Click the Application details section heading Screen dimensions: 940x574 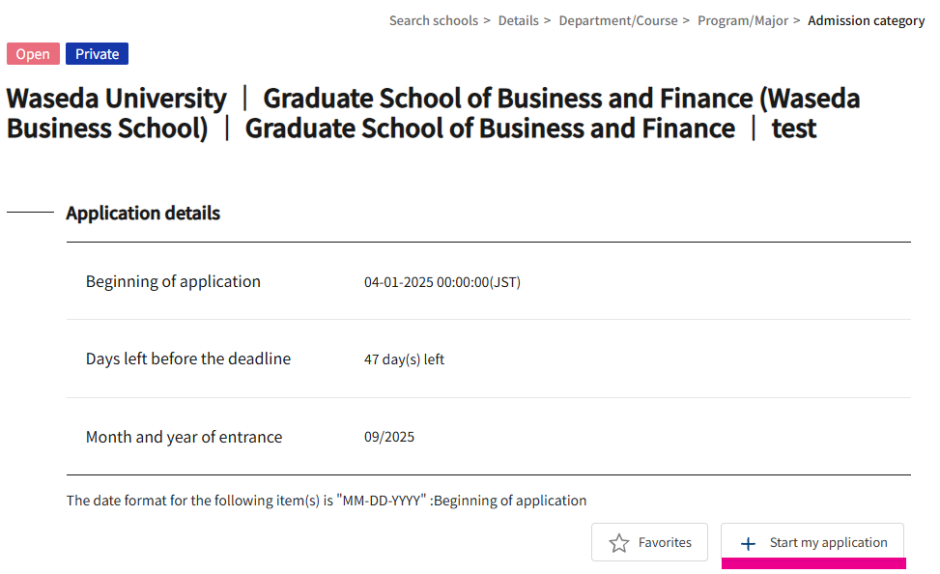click(x=143, y=213)
